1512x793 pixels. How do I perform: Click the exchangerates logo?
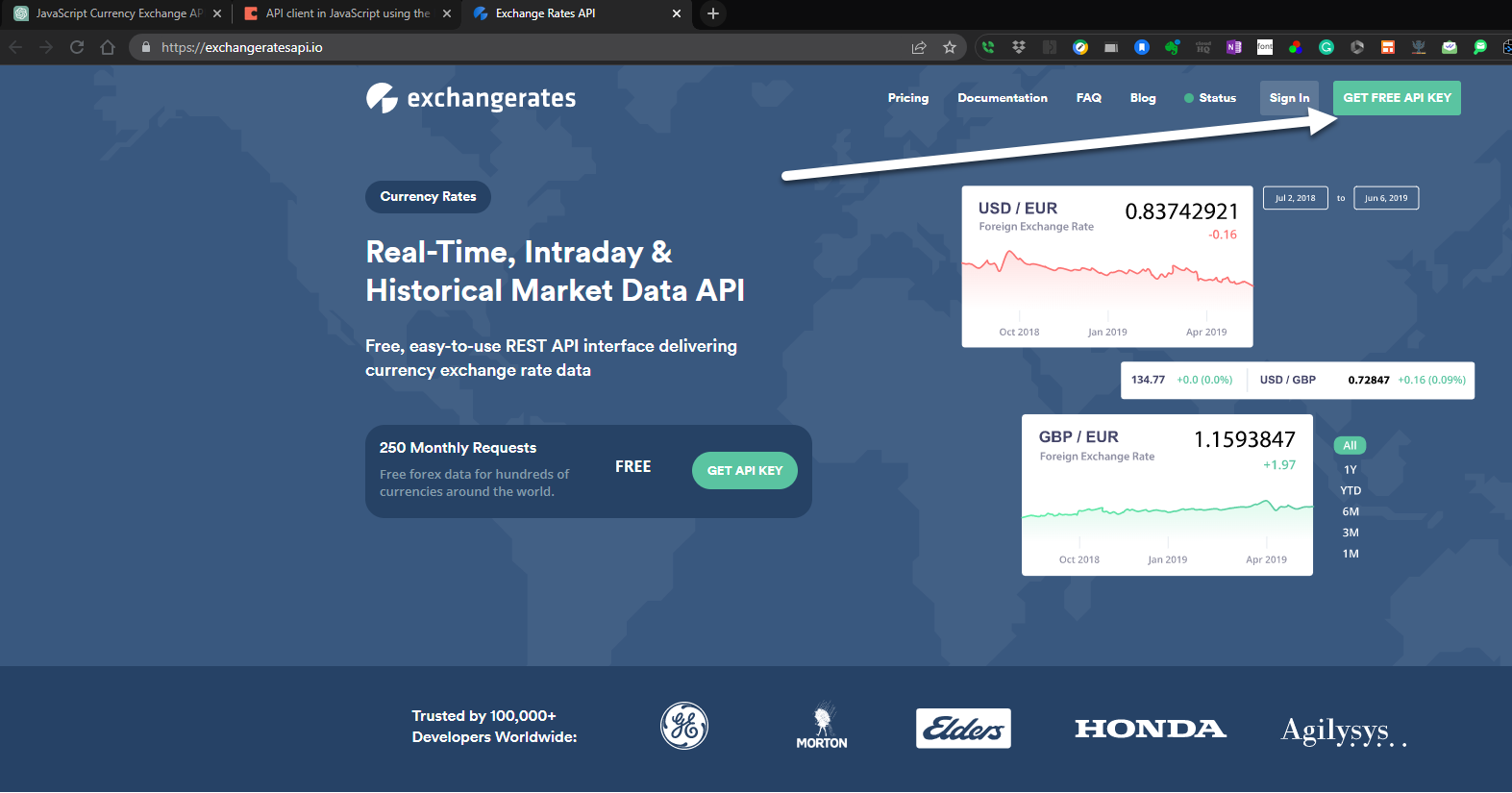click(x=471, y=98)
